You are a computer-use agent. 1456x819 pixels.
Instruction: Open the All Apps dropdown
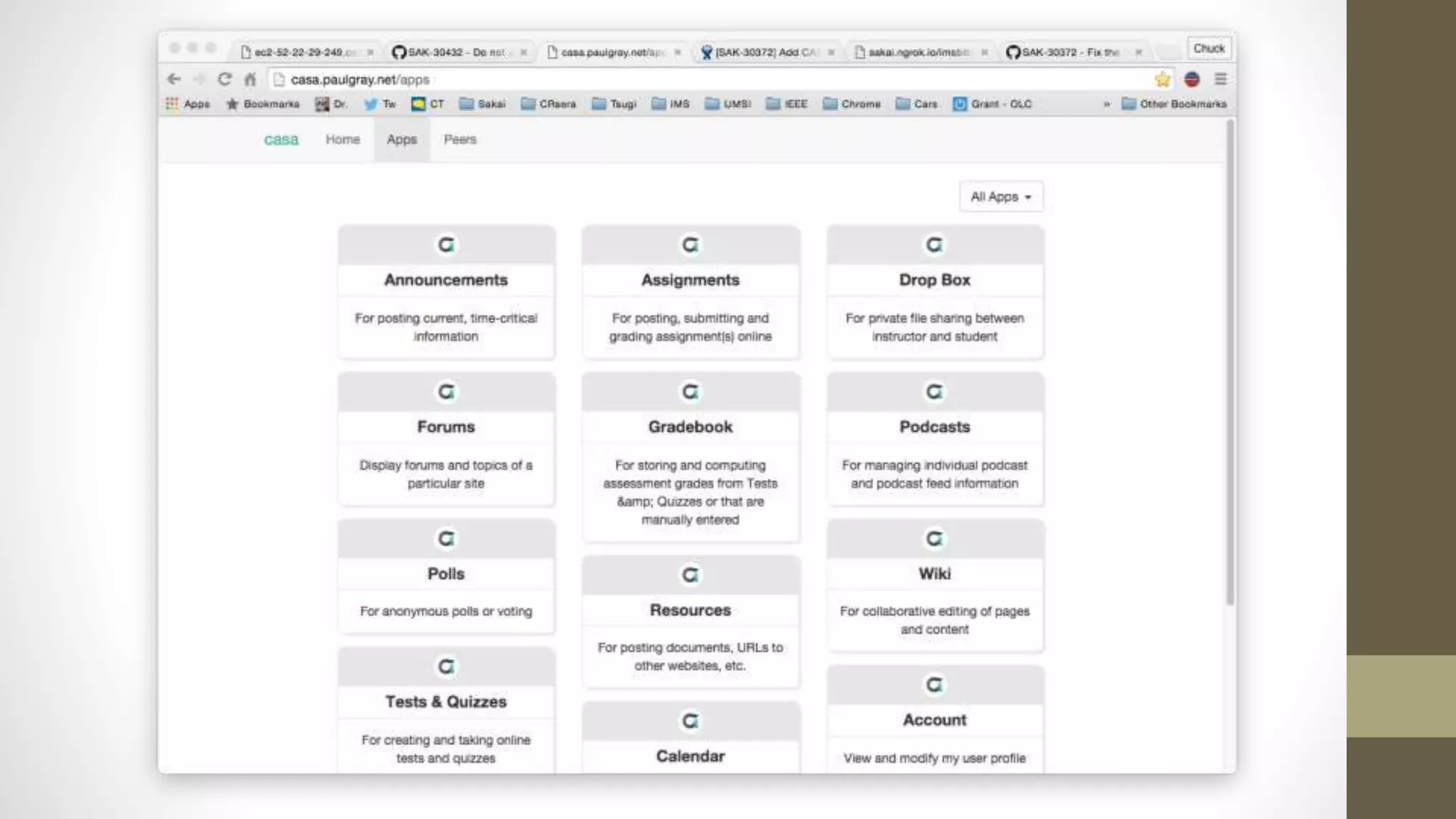(1000, 197)
